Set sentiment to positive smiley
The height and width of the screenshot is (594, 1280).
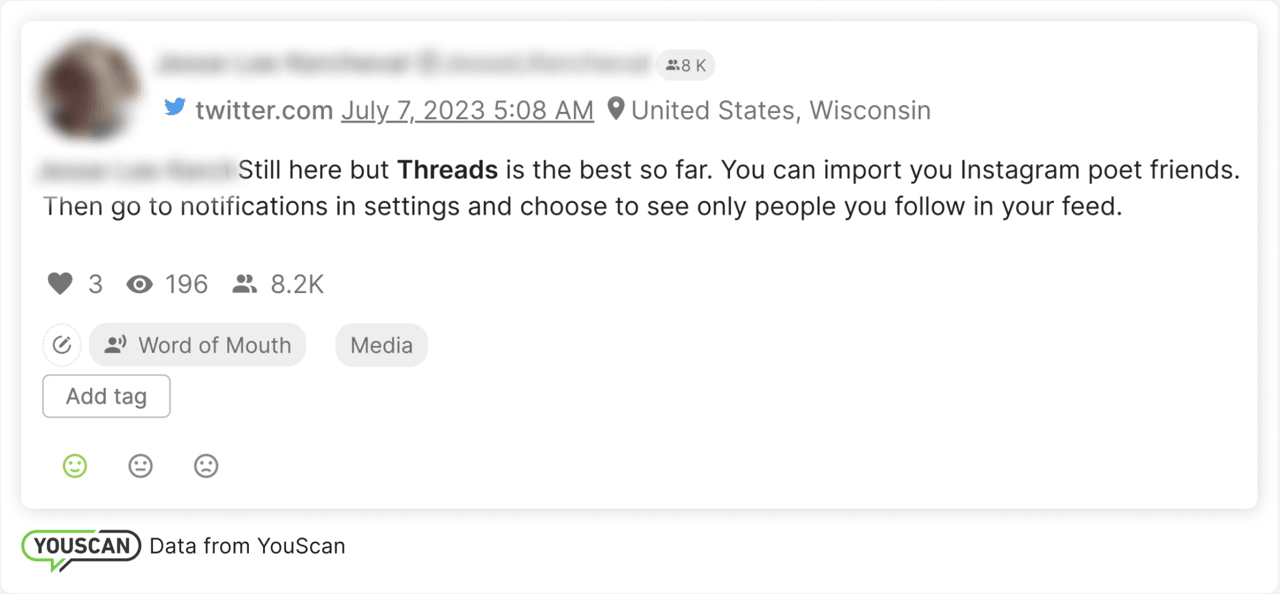(75, 466)
